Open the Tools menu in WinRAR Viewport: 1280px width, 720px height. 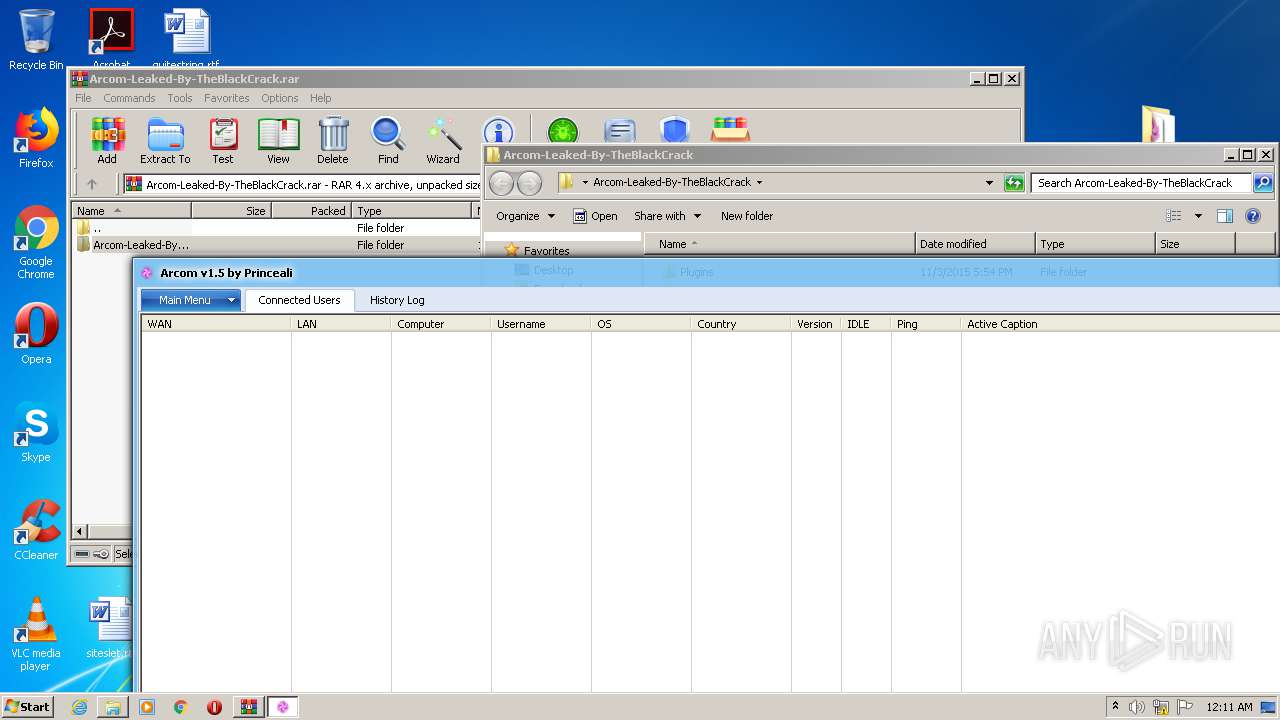point(180,98)
